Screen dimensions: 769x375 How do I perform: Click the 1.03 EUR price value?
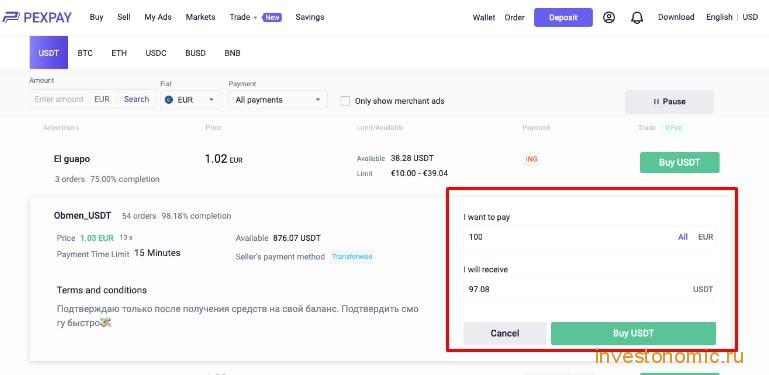(x=97, y=238)
